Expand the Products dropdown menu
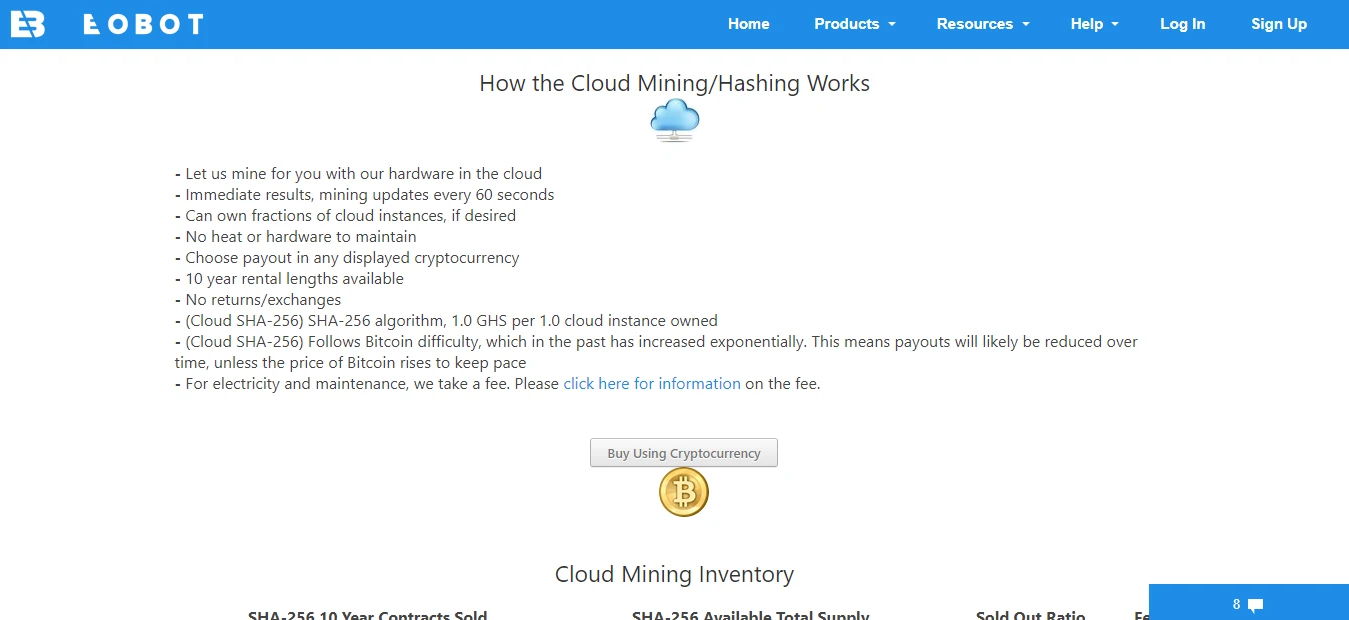Image resolution: width=1349 pixels, height=620 pixels. click(854, 24)
